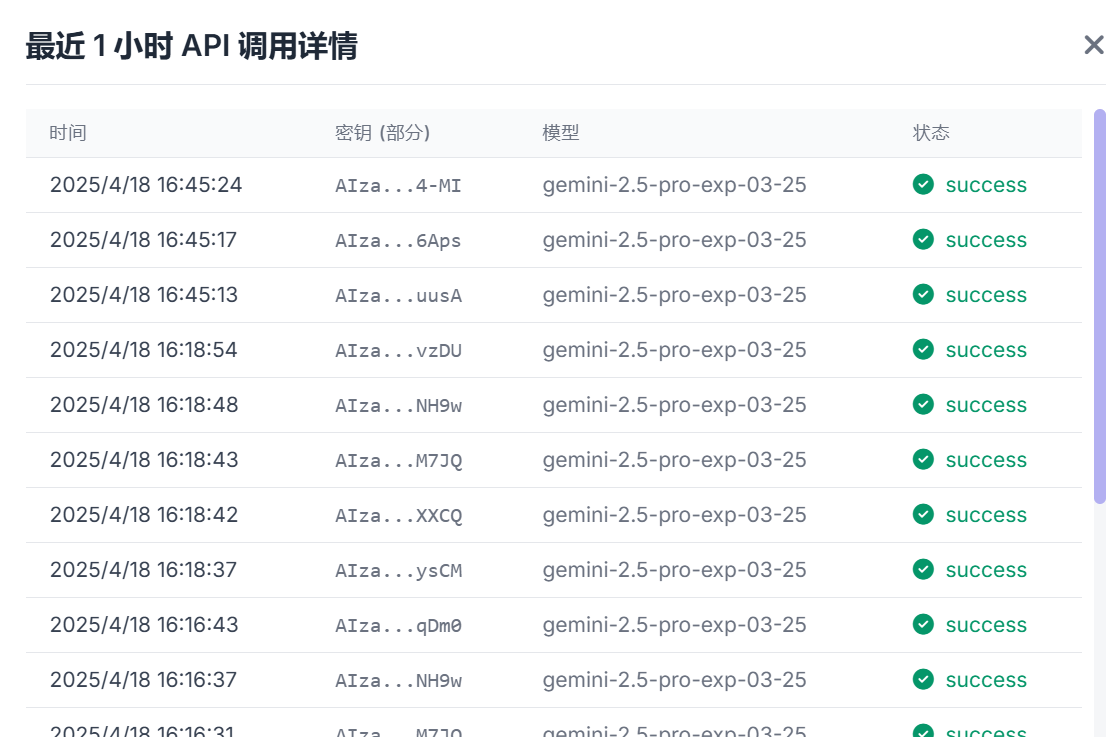Click the model name in the 16:45:24 row
The width and height of the screenshot is (1110, 737).
click(x=675, y=185)
